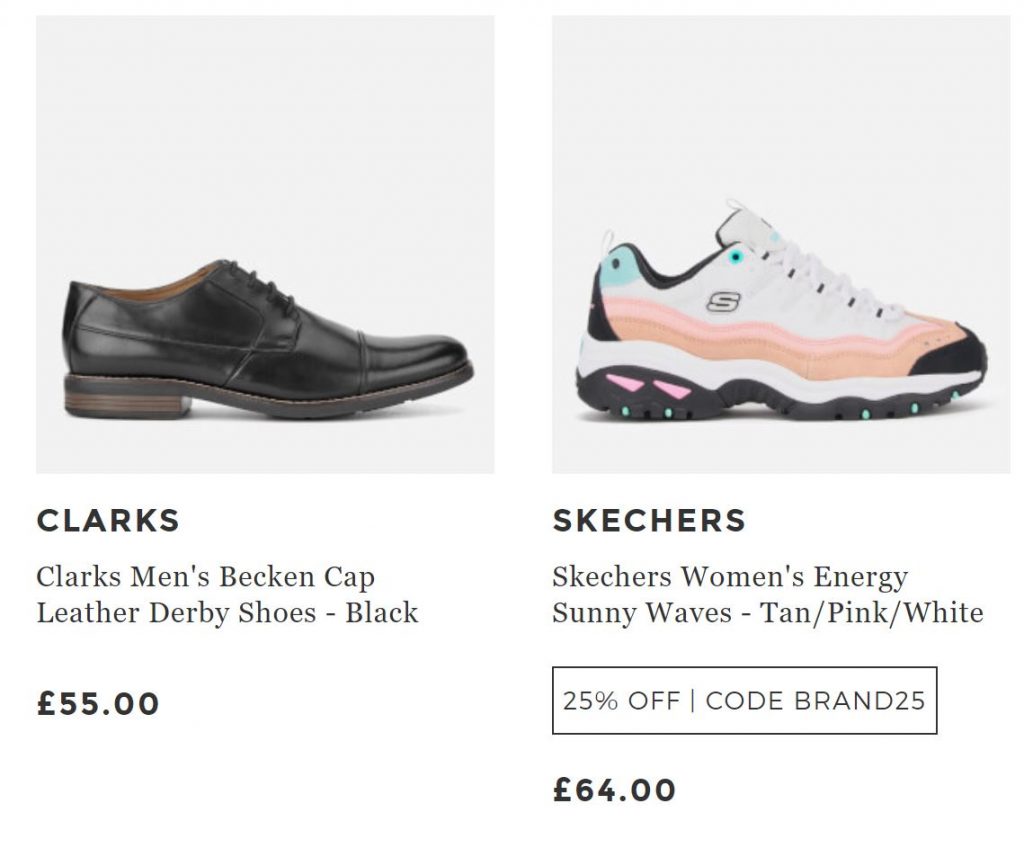Open the Clarks black derby shoe image
This screenshot has height=848, width=1024.
pos(265,244)
